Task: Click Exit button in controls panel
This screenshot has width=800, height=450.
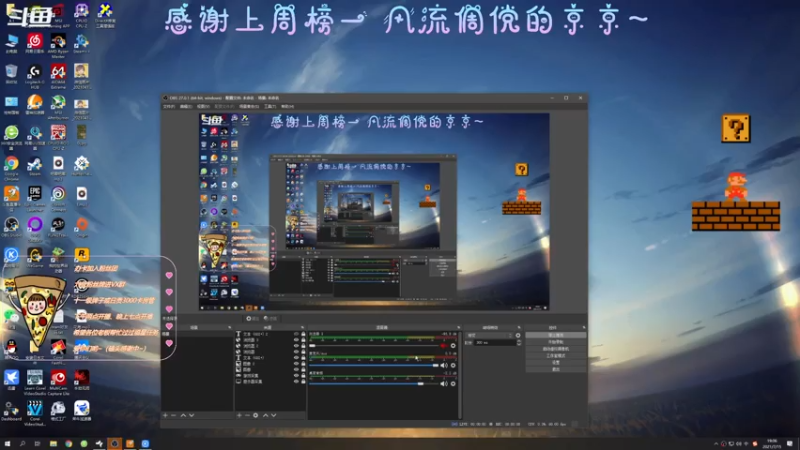Action: click(x=556, y=369)
